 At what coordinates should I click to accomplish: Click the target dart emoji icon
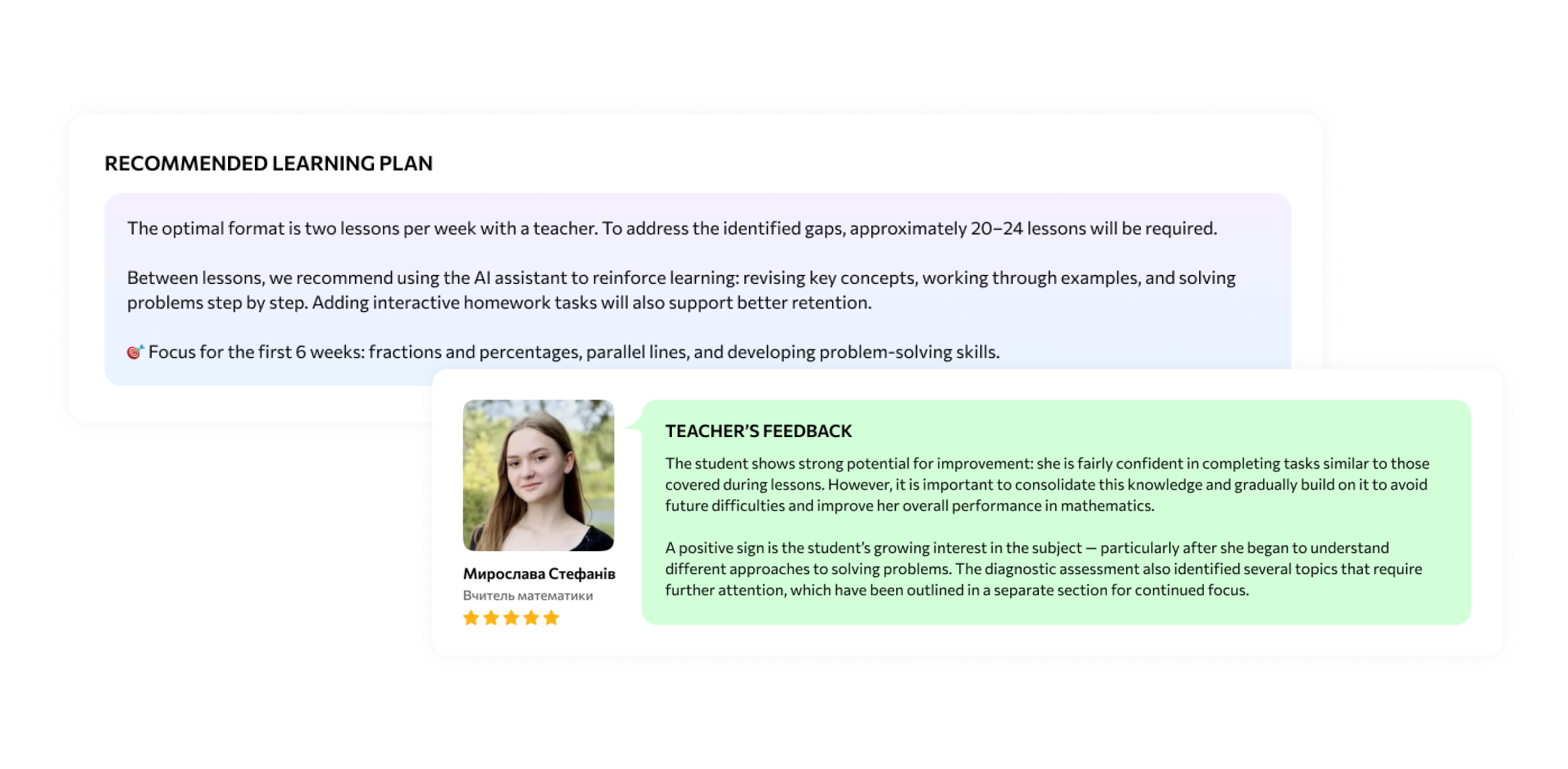pos(135,352)
